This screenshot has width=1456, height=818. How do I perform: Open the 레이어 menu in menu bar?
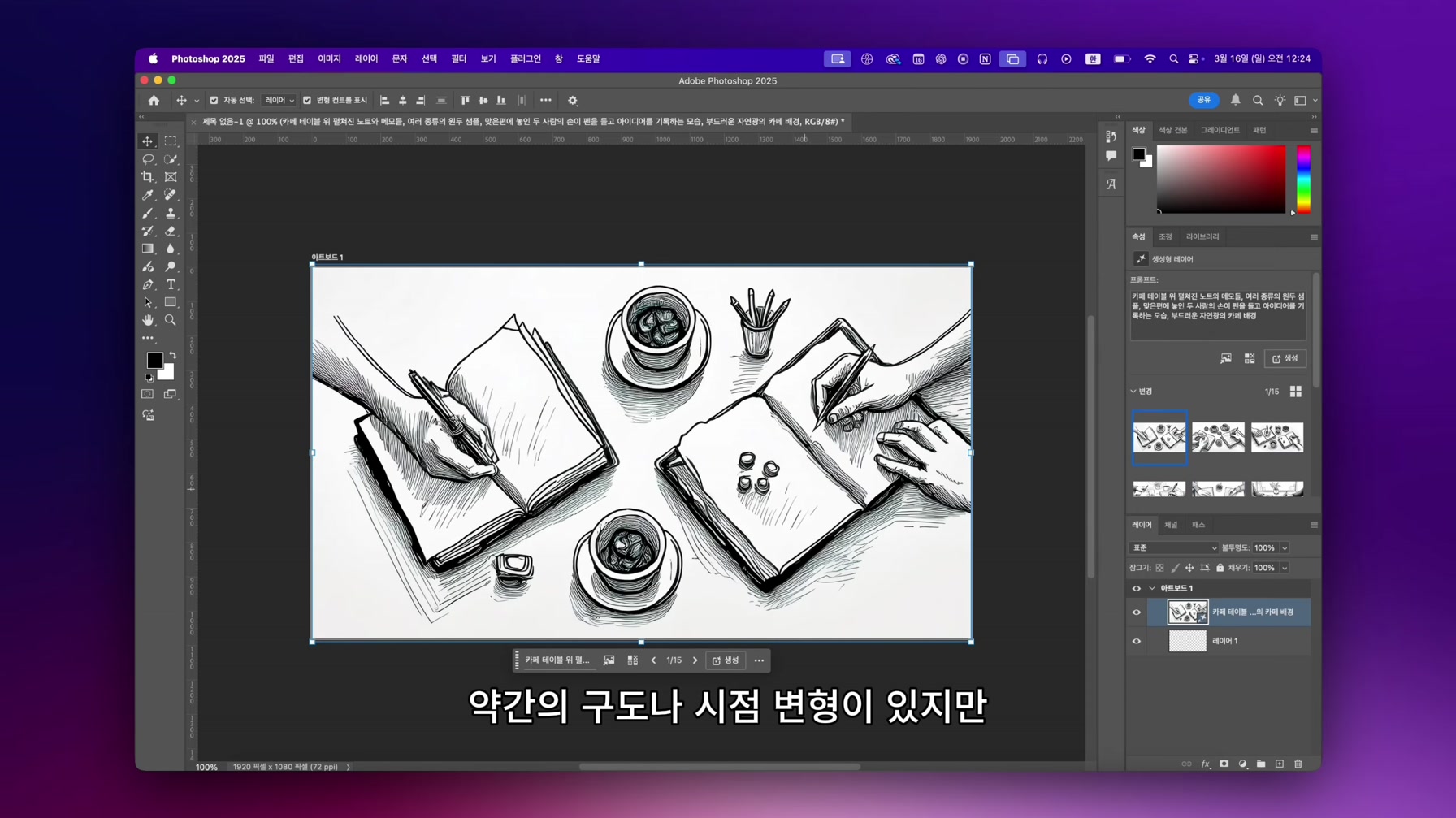click(x=366, y=59)
